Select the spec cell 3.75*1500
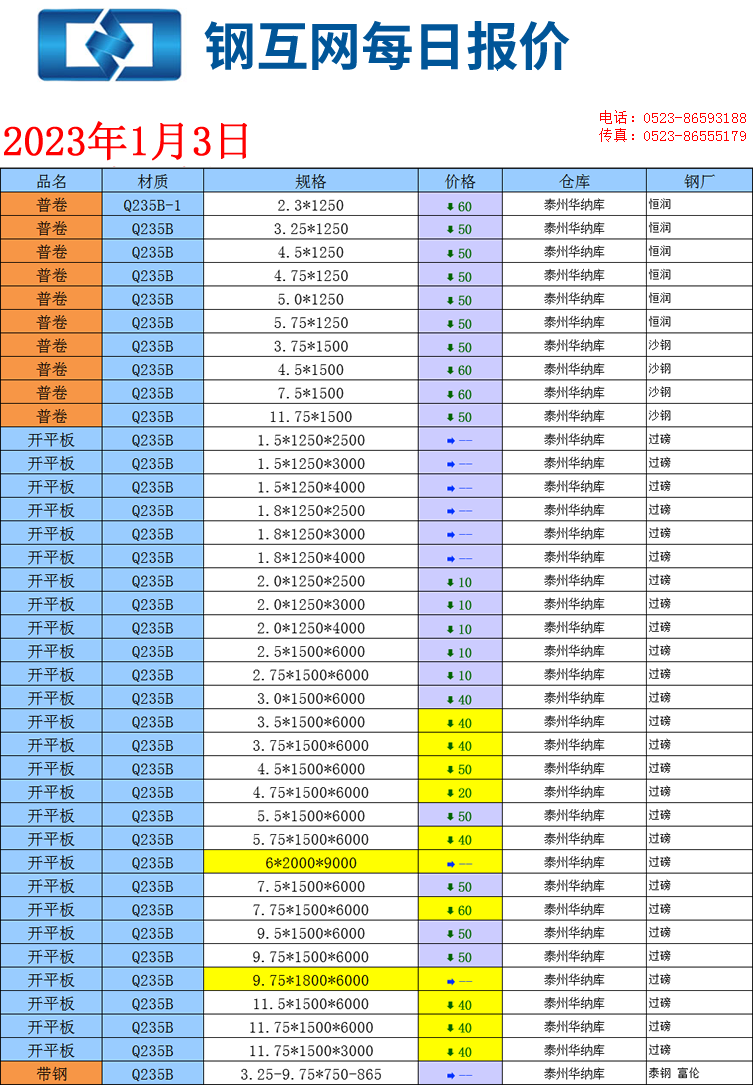This screenshot has height=1085, width=753. 311,347
